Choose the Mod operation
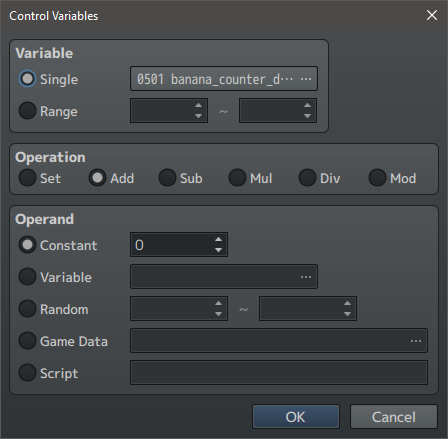Screen dimensions: 448x439 [377, 177]
